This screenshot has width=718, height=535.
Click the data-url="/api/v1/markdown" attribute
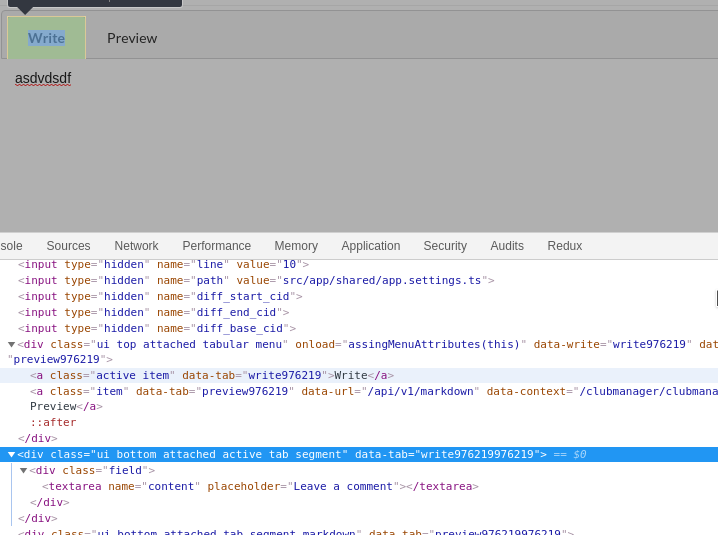click(390, 392)
